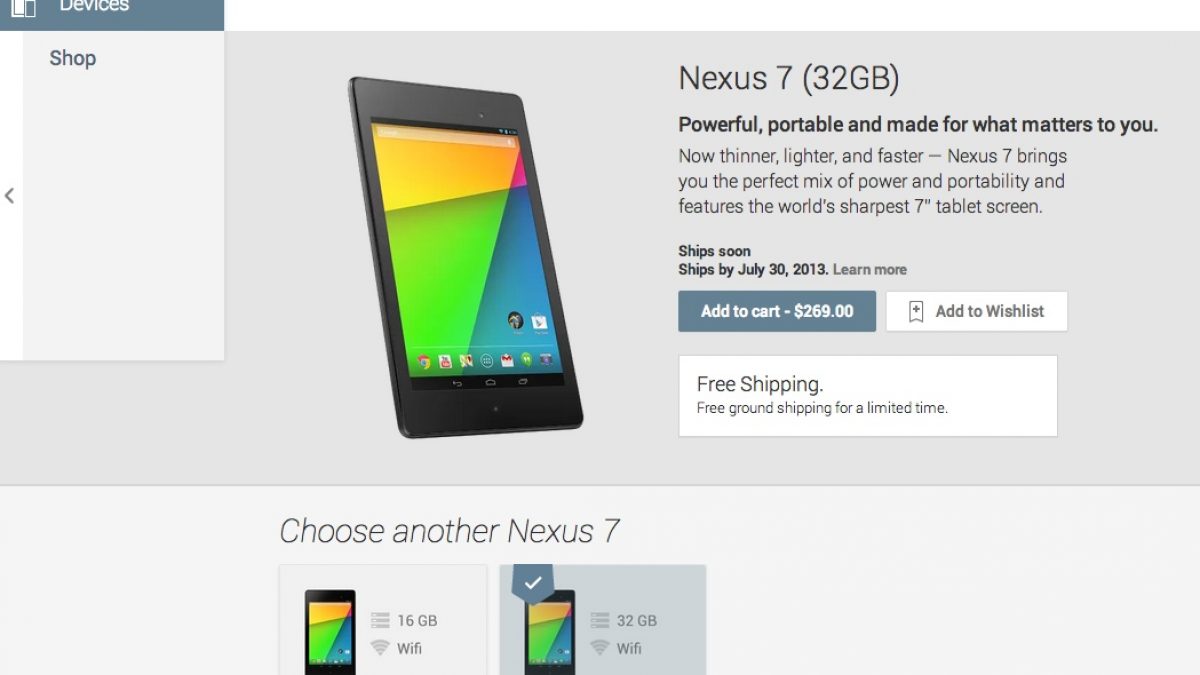
Task: Click the selected checkmark badge on 32 GB card
Action: pos(533,583)
